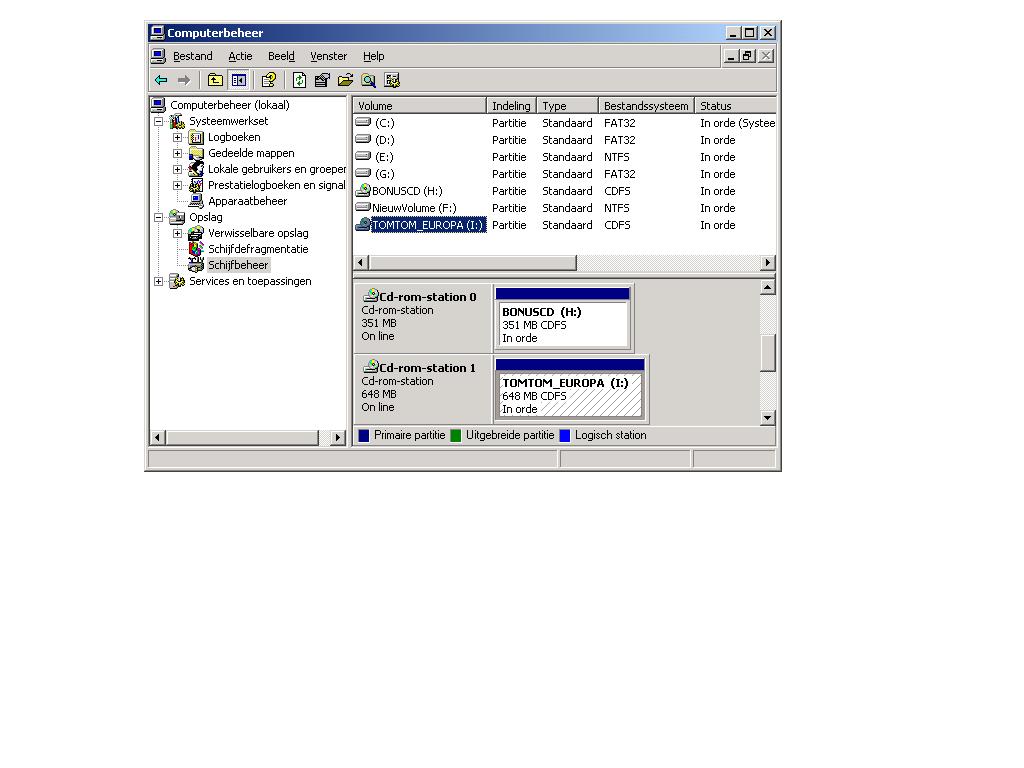Expand the Verwisselbare opslag node
Image resolution: width=1024 pixels, height=768 pixels.
[x=177, y=233]
